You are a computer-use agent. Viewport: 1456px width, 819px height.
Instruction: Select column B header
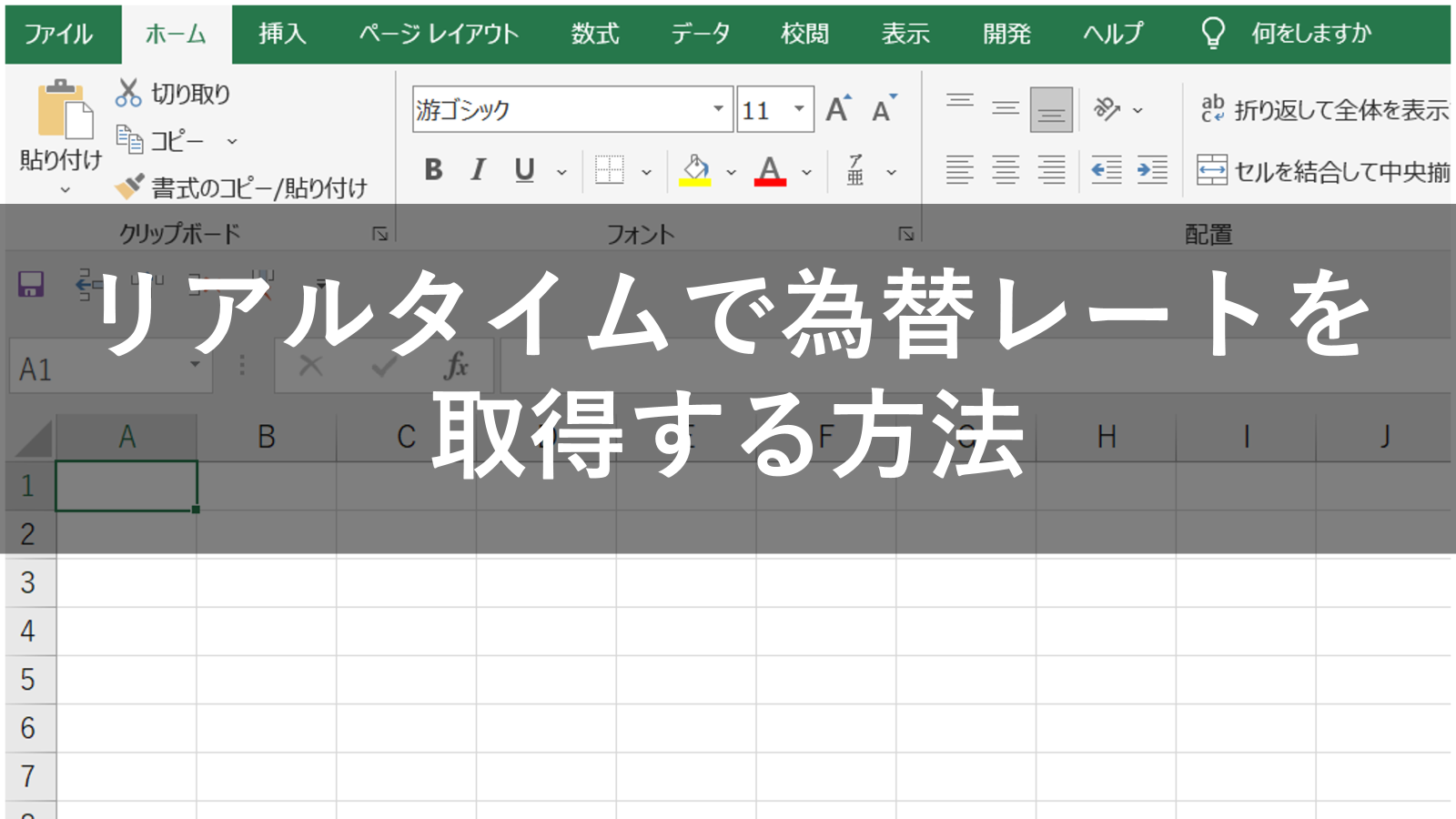tap(267, 437)
